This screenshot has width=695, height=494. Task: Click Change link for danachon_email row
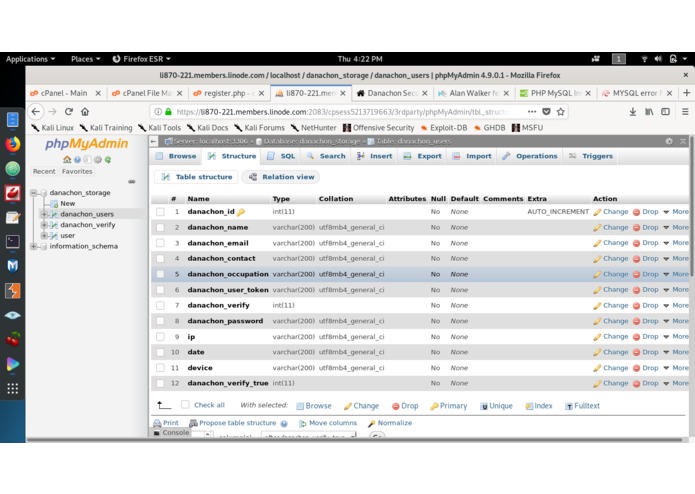click(x=611, y=243)
